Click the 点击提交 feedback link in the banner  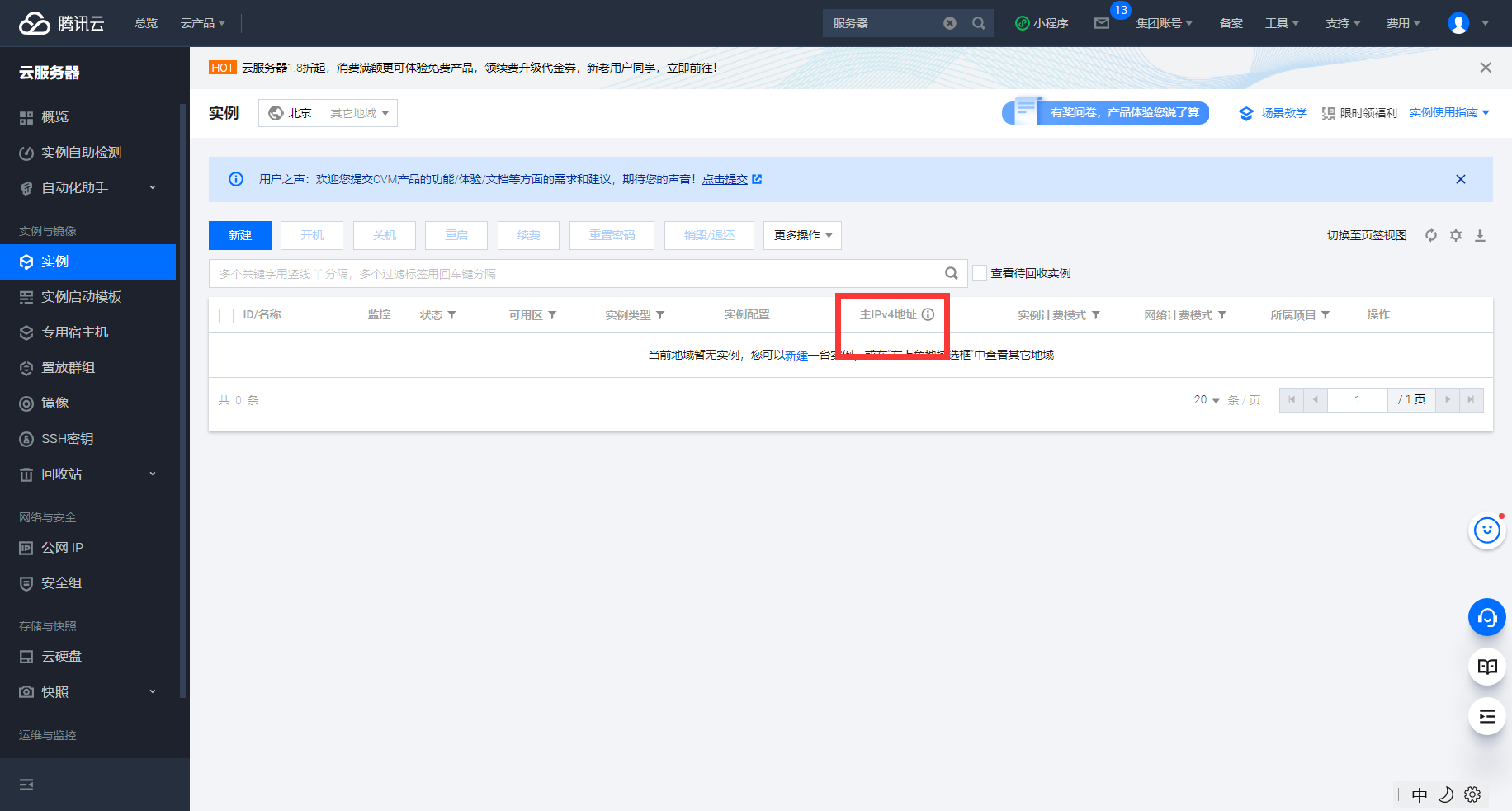click(x=725, y=179)
